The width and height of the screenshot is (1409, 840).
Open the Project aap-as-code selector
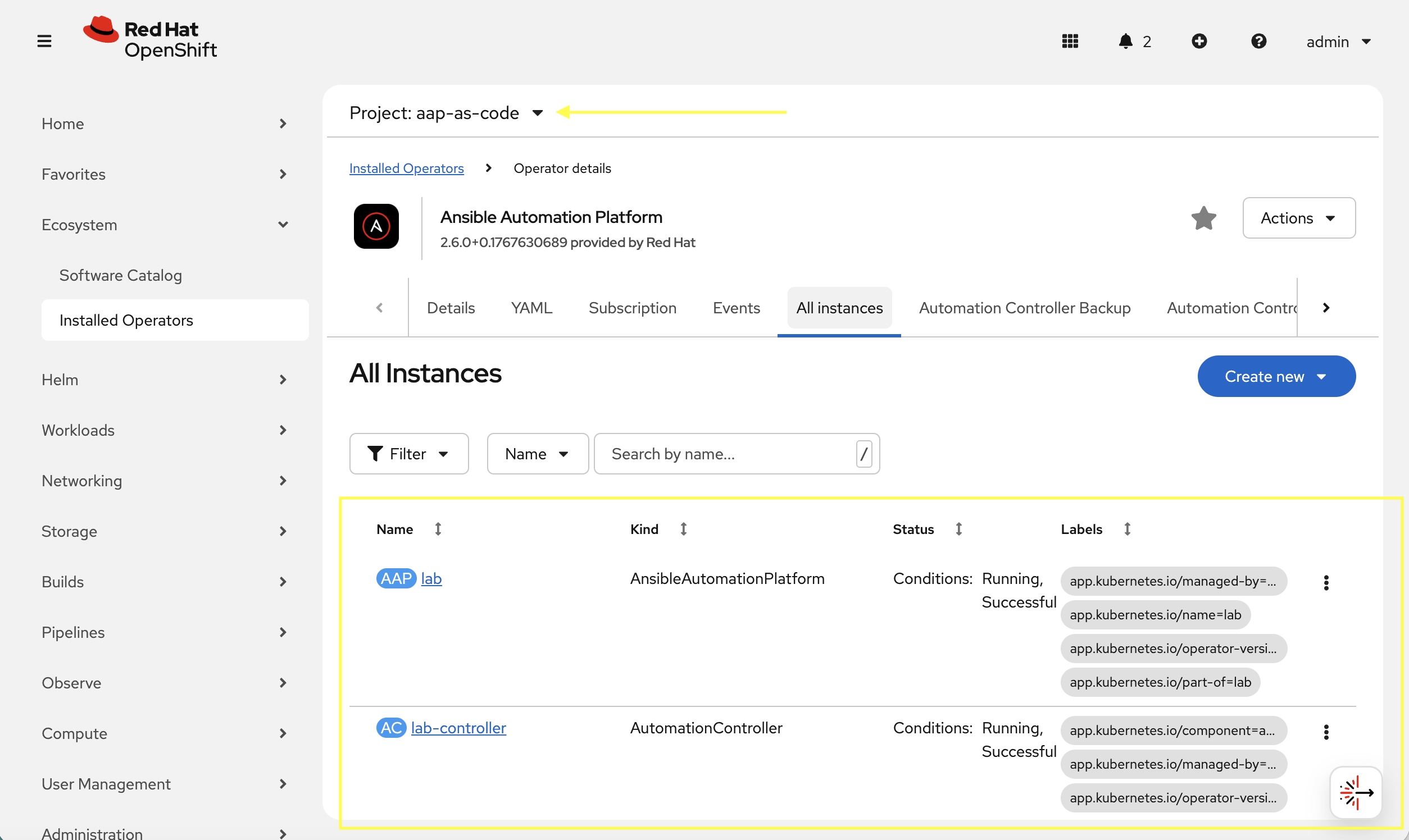[x=447, y=113]
